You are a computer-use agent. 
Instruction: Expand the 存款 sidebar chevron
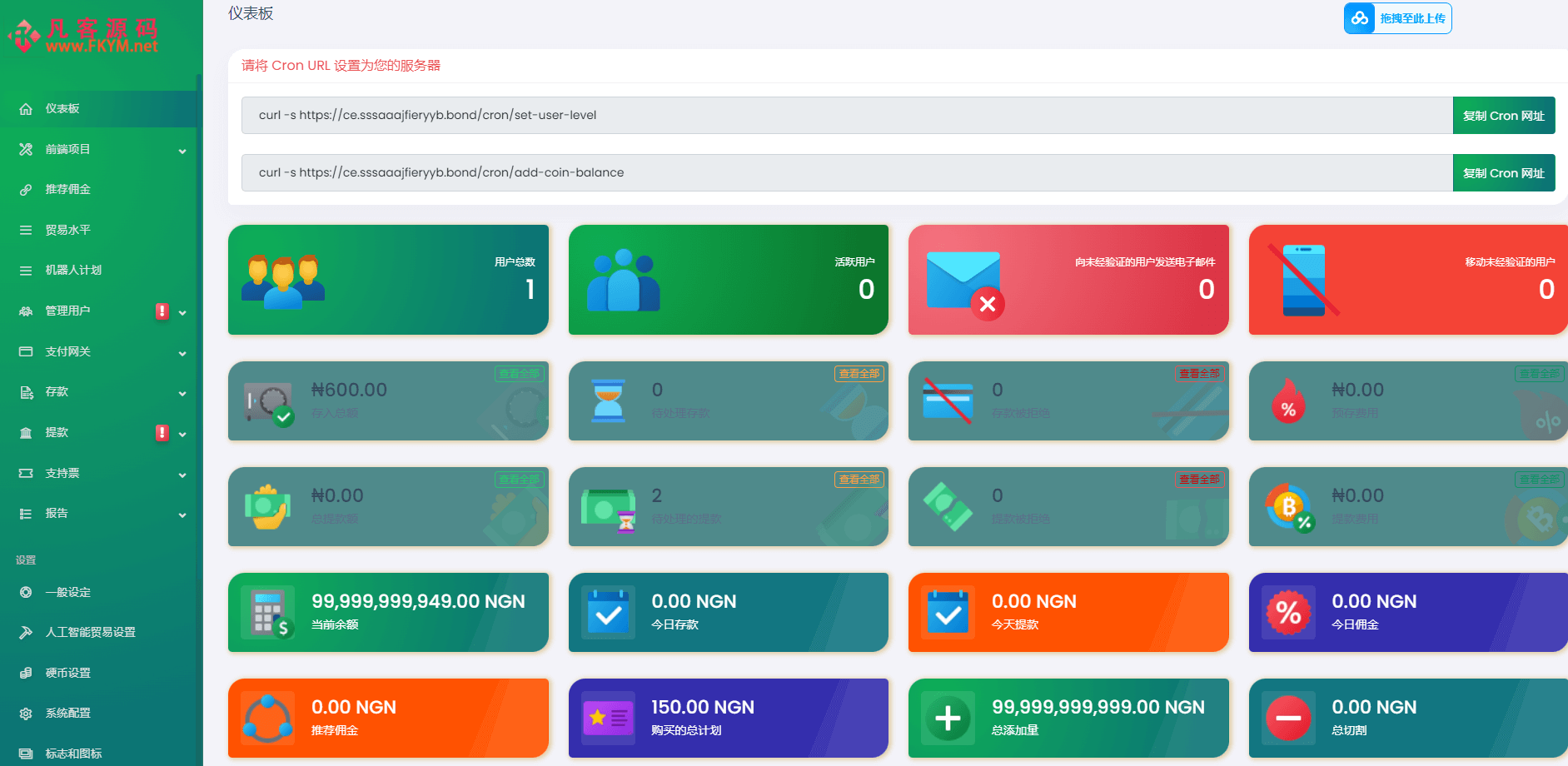[182, 393]
